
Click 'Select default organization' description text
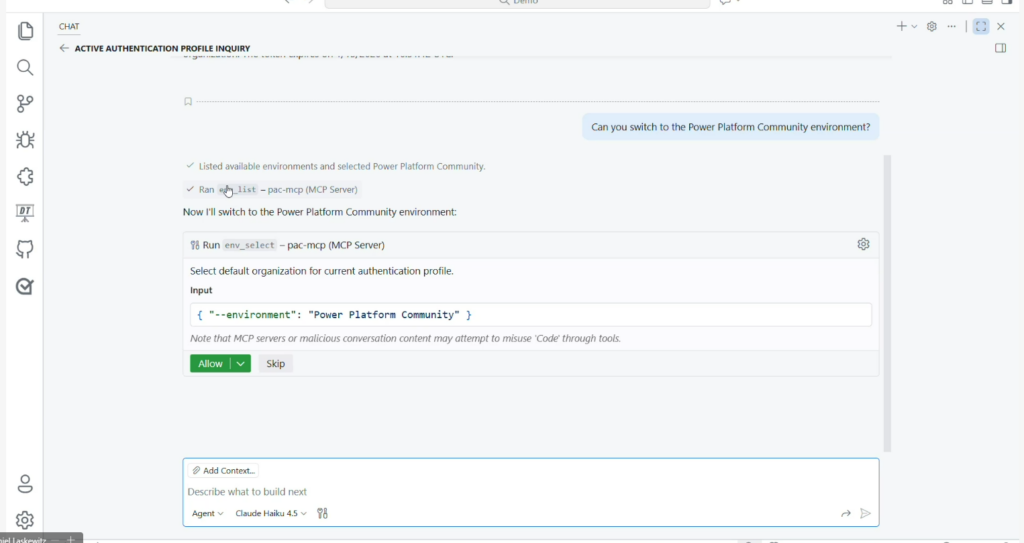[321, 271]
